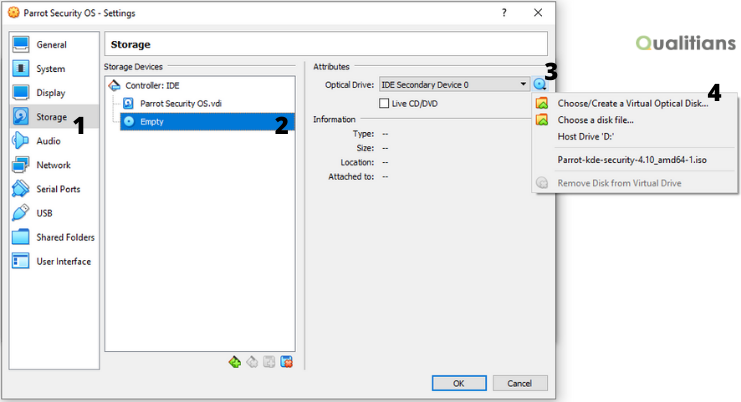Image resolution: width=741 pixels, height=402 pixels.
Task: Open the Audio settings category
Action: (53, 141)
